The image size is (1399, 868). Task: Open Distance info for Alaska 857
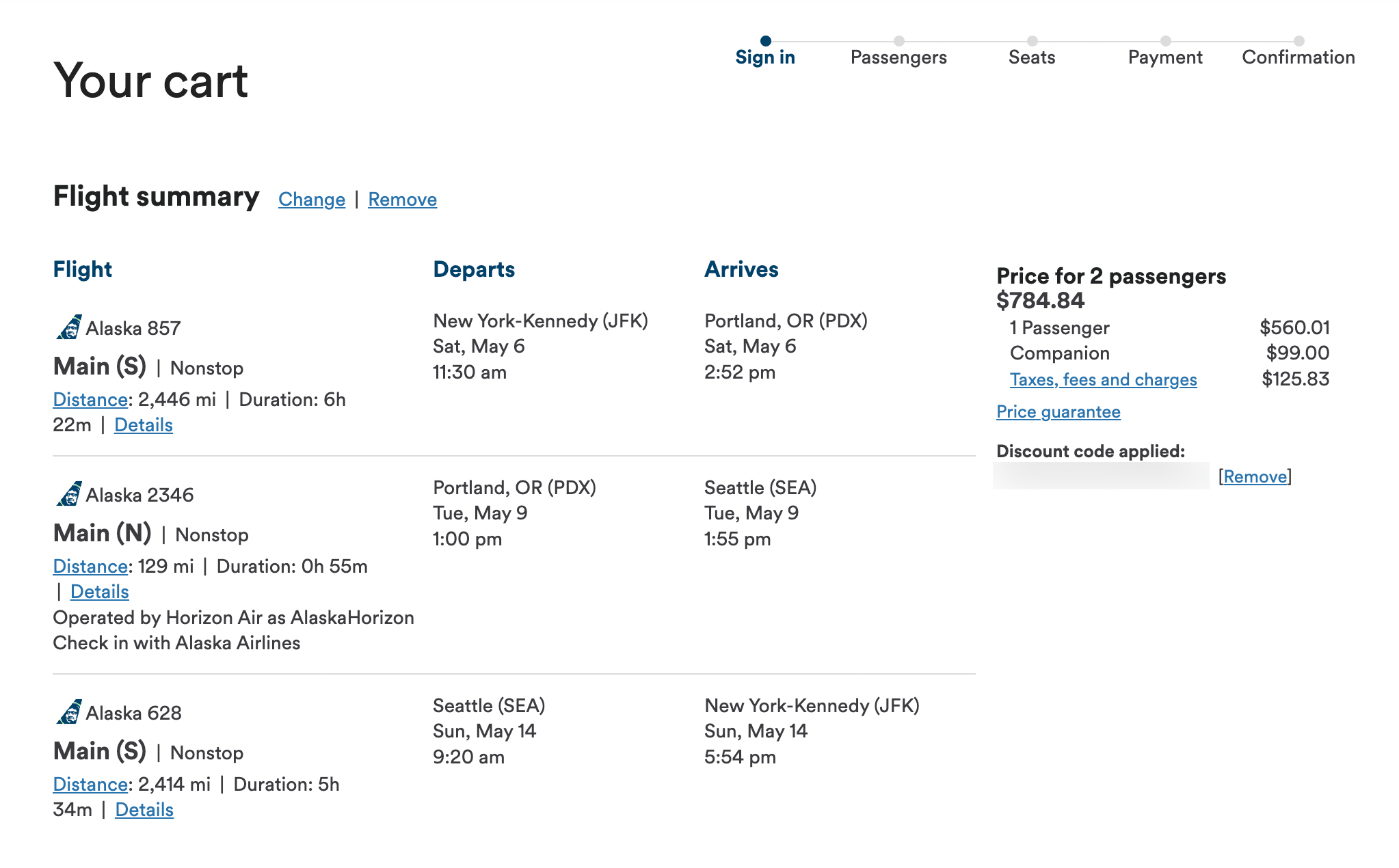coord(90,400)
